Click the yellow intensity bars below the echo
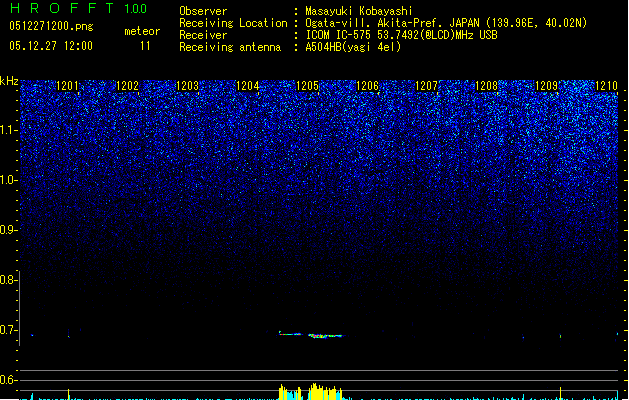This screenshot has height=400, width=629. click(x=310, y=392)
